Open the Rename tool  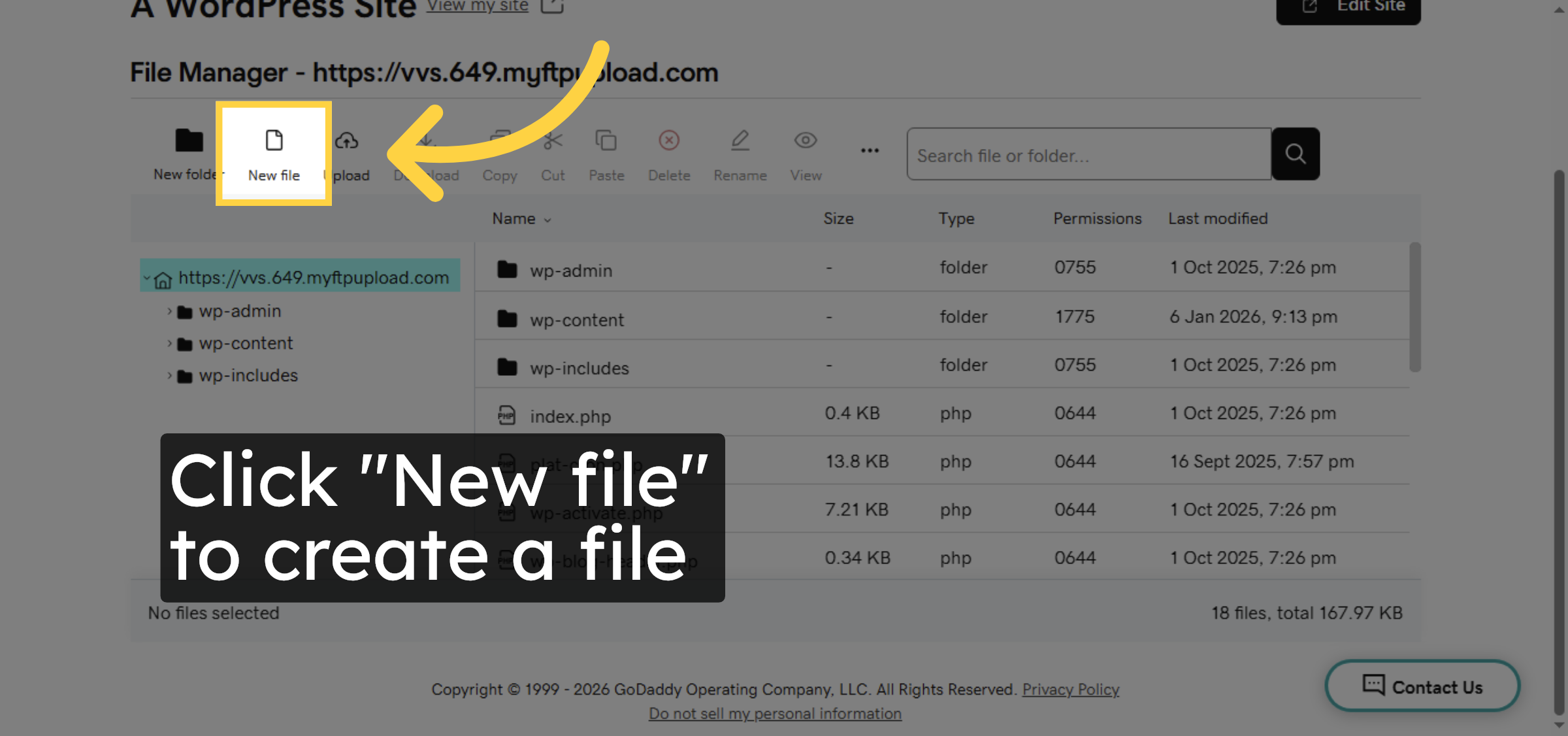(740, 140)
